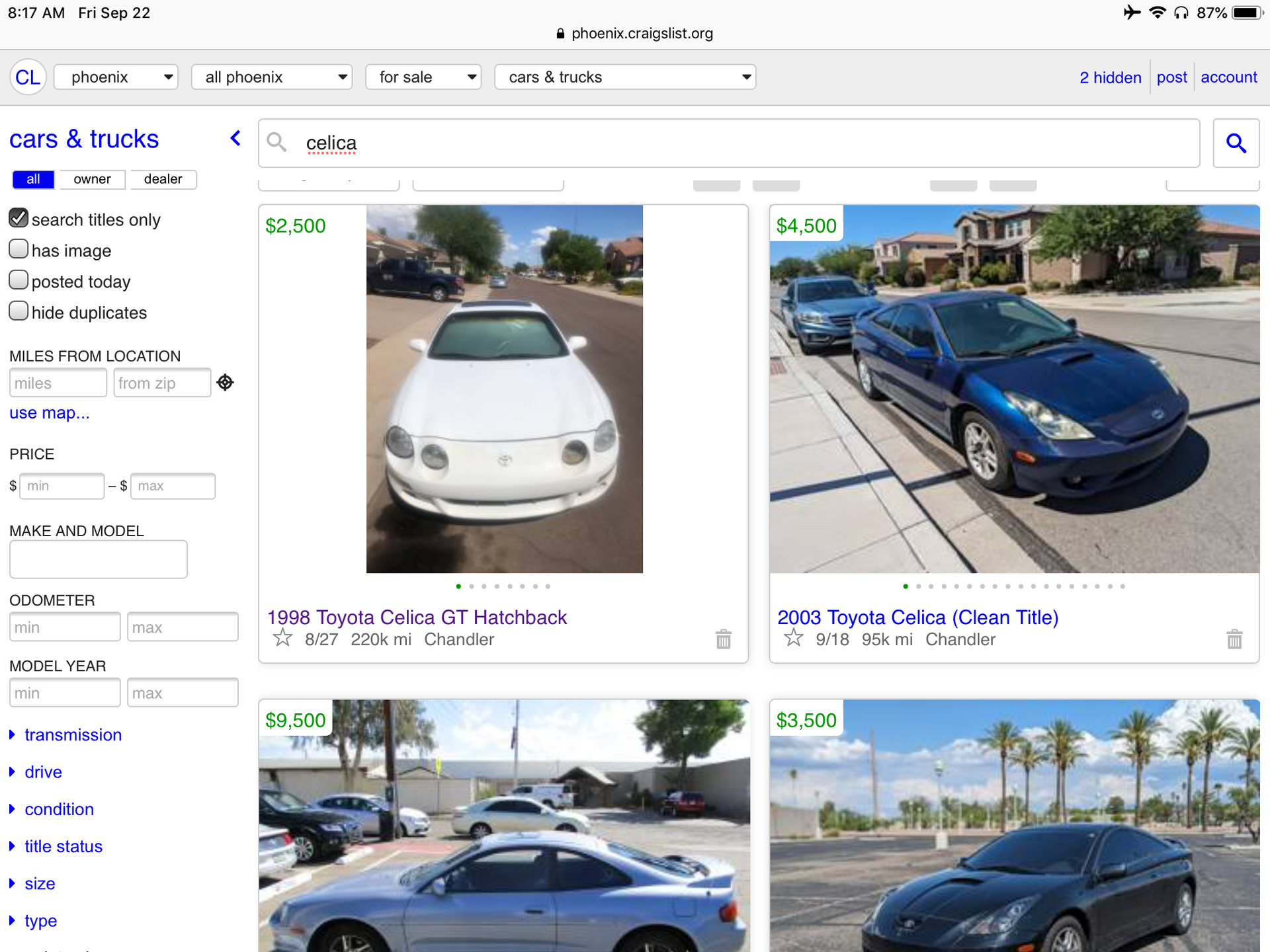Select second image dot of 1998 Celica
1270x952 pixels.
pyautogui.click(x=472, y=586)
